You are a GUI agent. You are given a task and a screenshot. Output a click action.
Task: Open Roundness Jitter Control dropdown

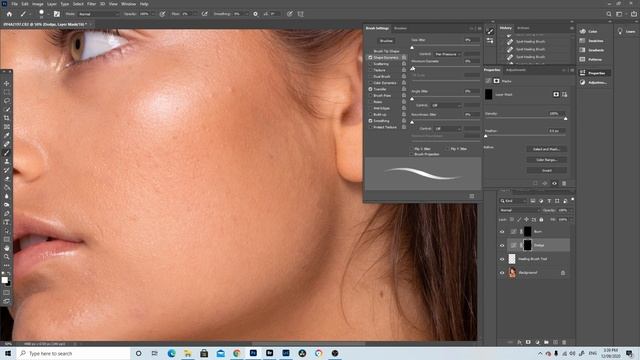[448, 129]
